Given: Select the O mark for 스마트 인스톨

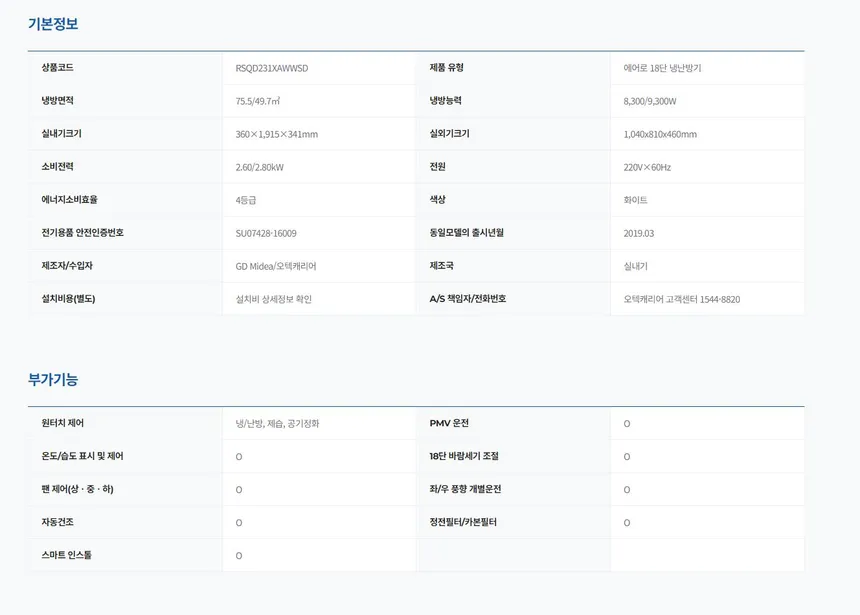Looking at the screenshot, I should click(239, 555).
